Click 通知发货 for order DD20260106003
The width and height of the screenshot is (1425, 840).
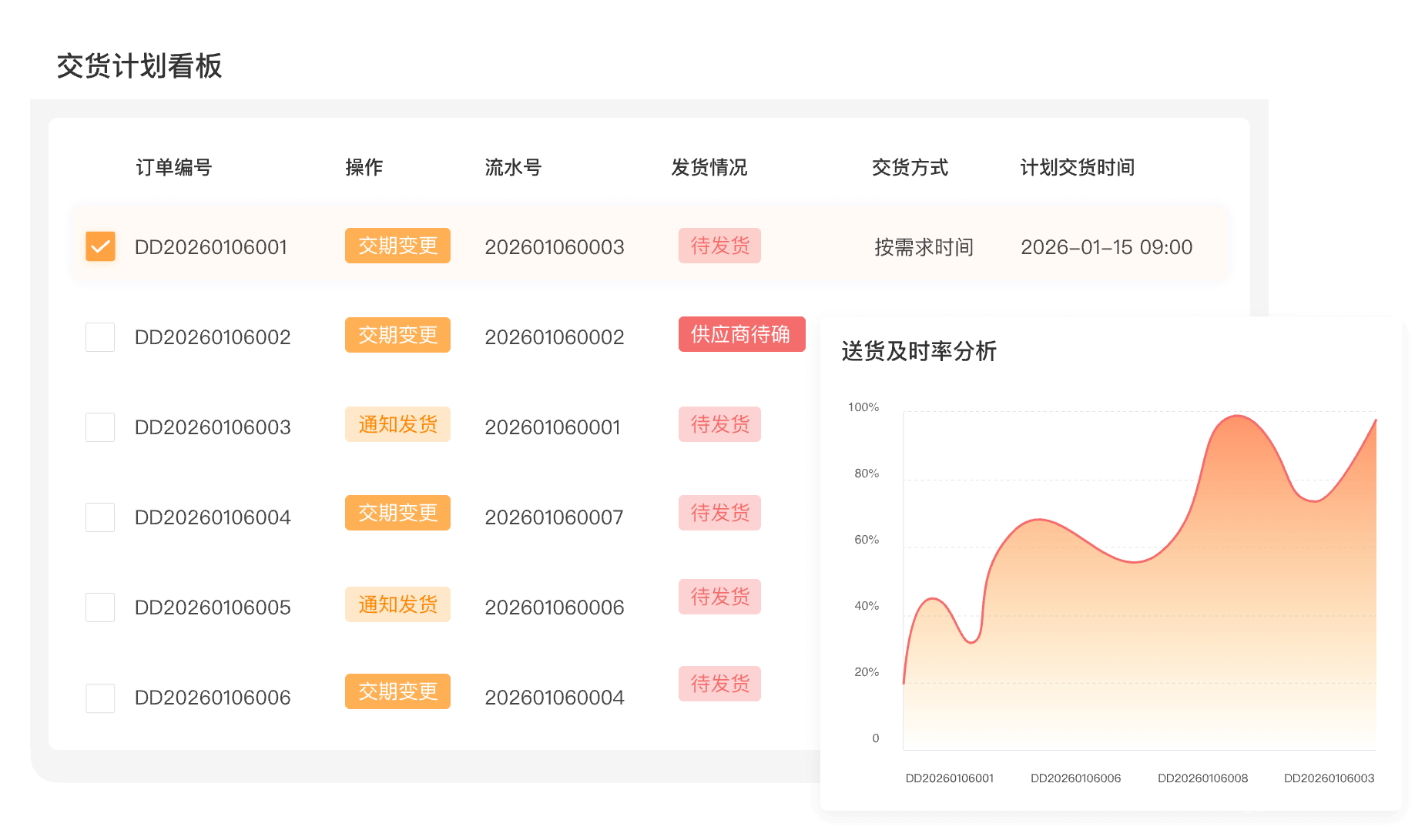[397, 424]
